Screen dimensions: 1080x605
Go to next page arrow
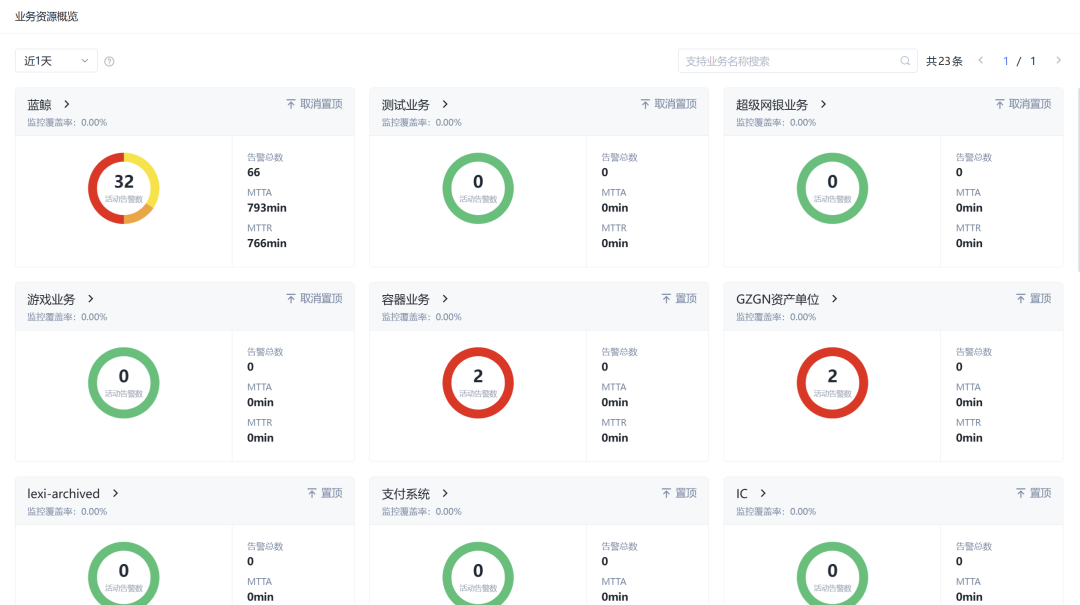click(1059, 61)
